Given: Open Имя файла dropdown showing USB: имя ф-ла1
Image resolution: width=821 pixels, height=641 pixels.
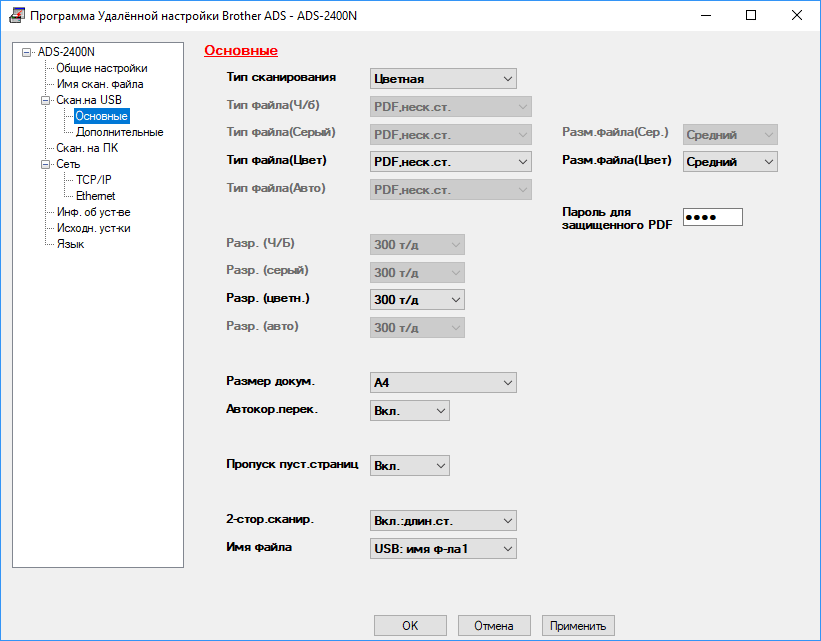Looking at the screenshot, I should click(443, 548).
